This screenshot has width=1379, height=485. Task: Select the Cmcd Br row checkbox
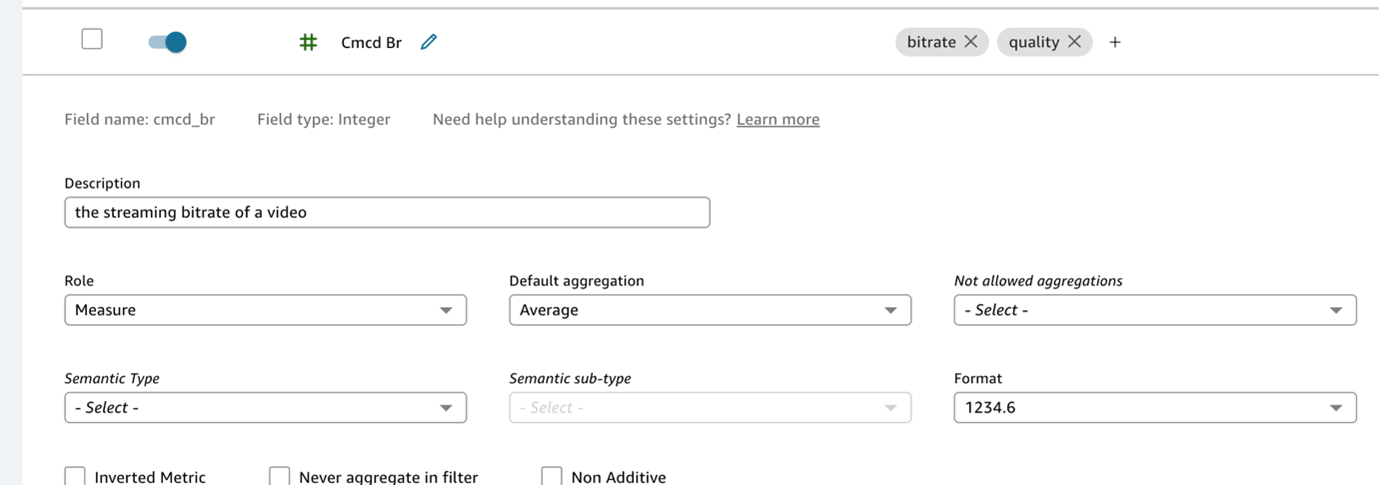pos(92,39)
